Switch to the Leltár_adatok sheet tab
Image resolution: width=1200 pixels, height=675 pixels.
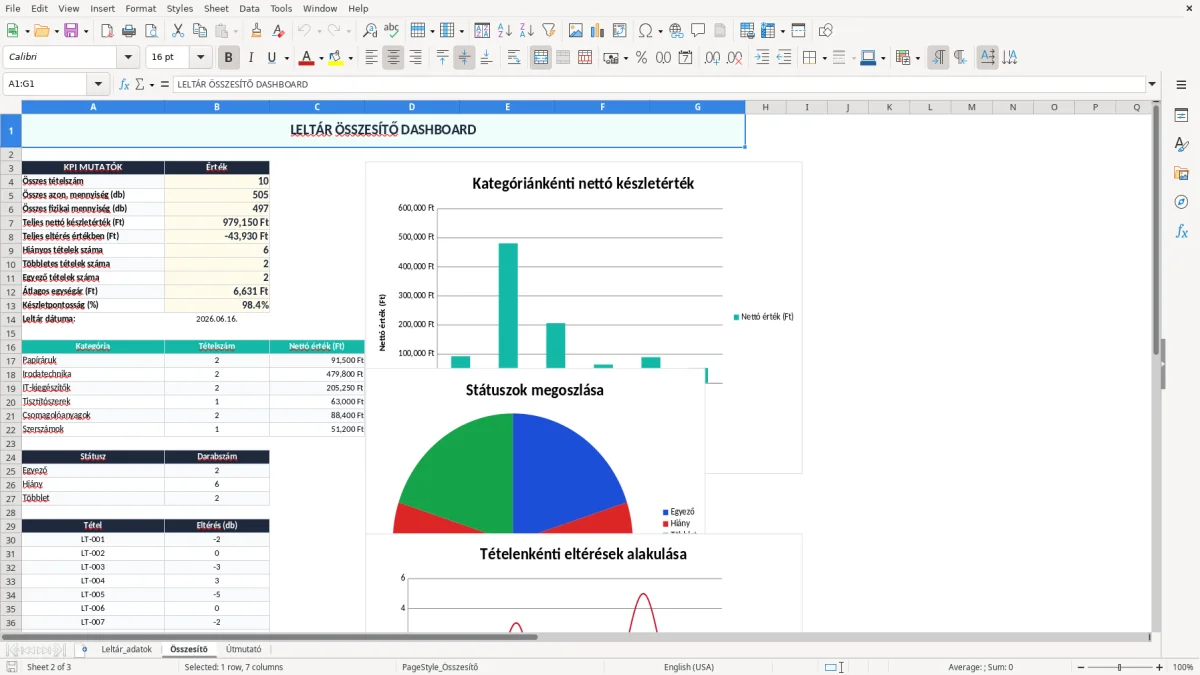(x=127, y=650)
